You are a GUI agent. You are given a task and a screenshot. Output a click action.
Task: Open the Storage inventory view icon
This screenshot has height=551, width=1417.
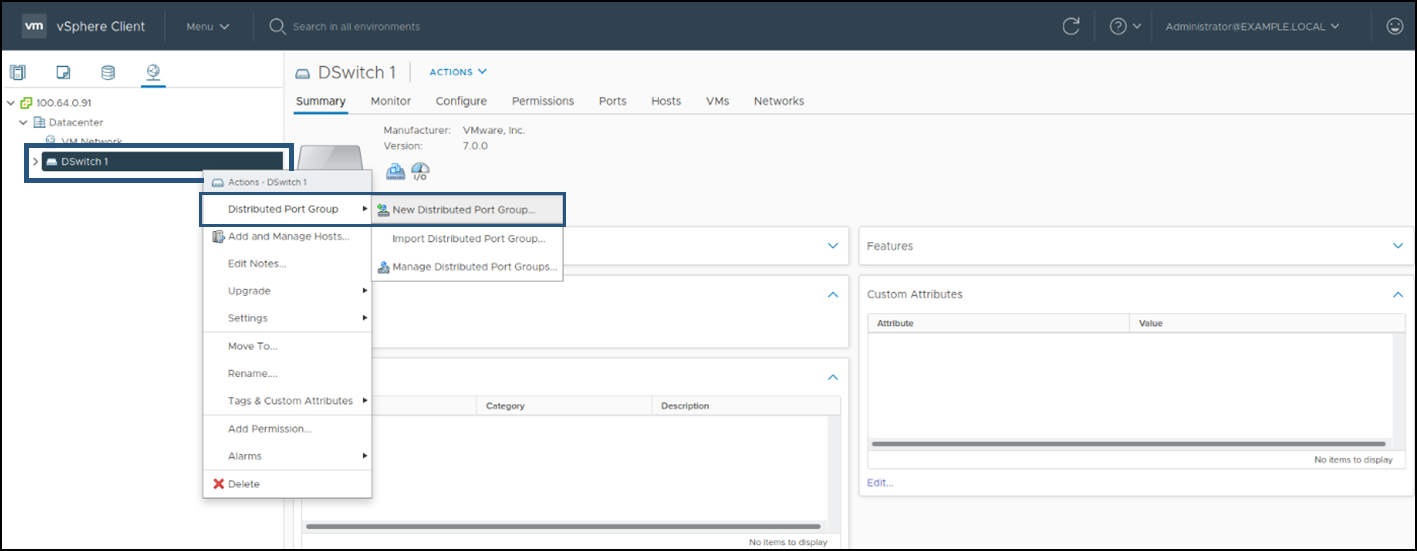[x=108, y=72]
